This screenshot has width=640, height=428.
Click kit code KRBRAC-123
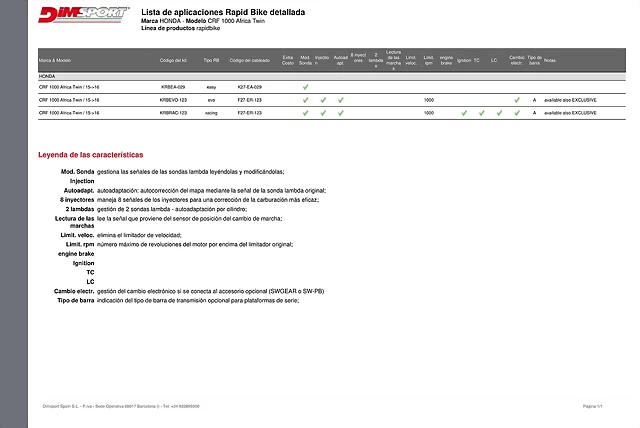coord(173,113)
